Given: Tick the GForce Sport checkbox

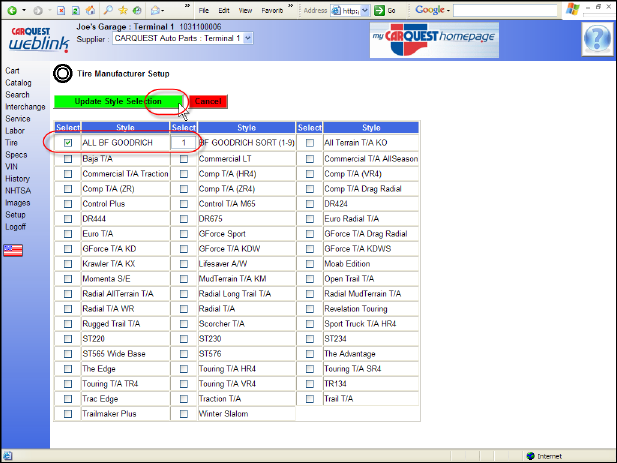Looking at the screenshot, I should [184, 234].
